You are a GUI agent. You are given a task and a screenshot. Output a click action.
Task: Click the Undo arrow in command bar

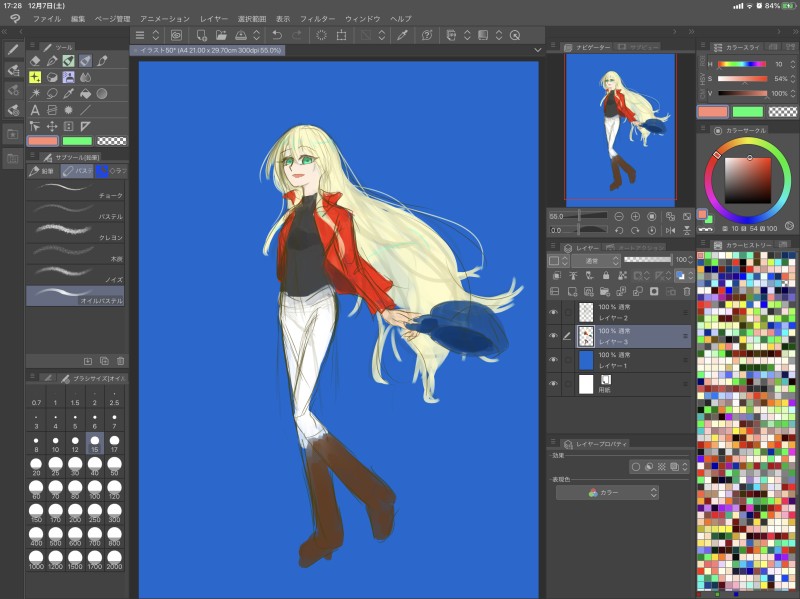coord(277,35)
